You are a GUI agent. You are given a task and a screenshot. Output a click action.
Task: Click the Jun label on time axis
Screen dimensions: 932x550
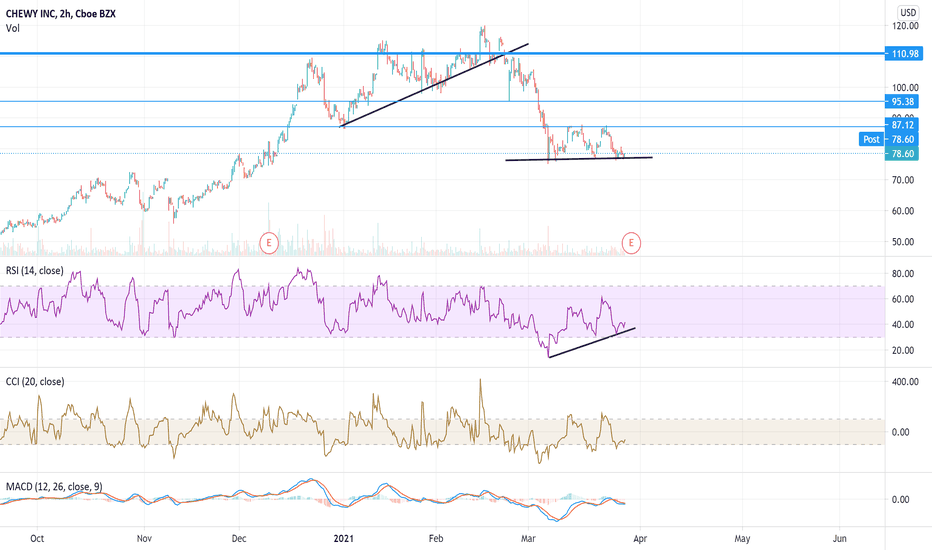(839, 539)
